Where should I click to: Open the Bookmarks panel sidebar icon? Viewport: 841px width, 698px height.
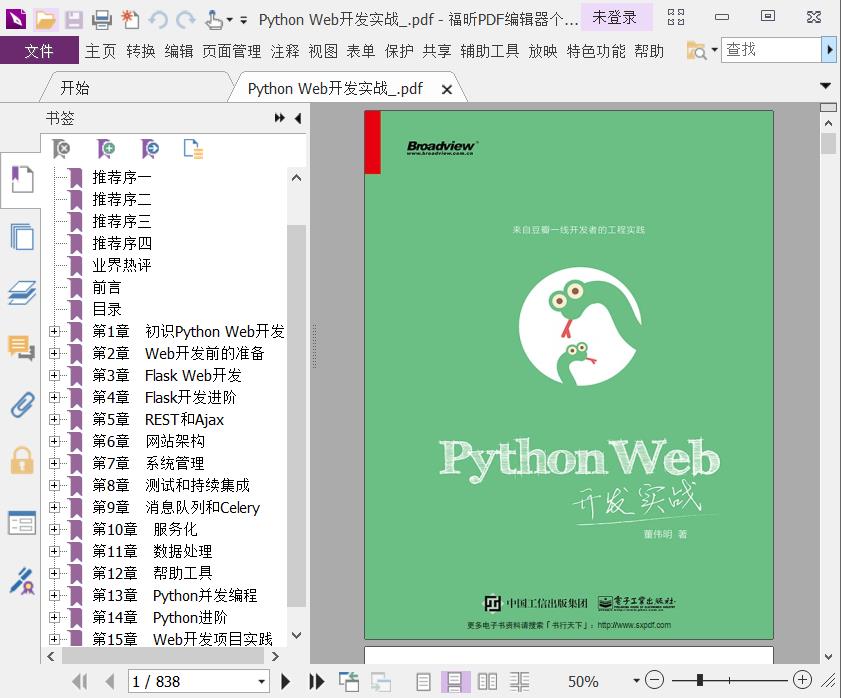pos(22,179)
